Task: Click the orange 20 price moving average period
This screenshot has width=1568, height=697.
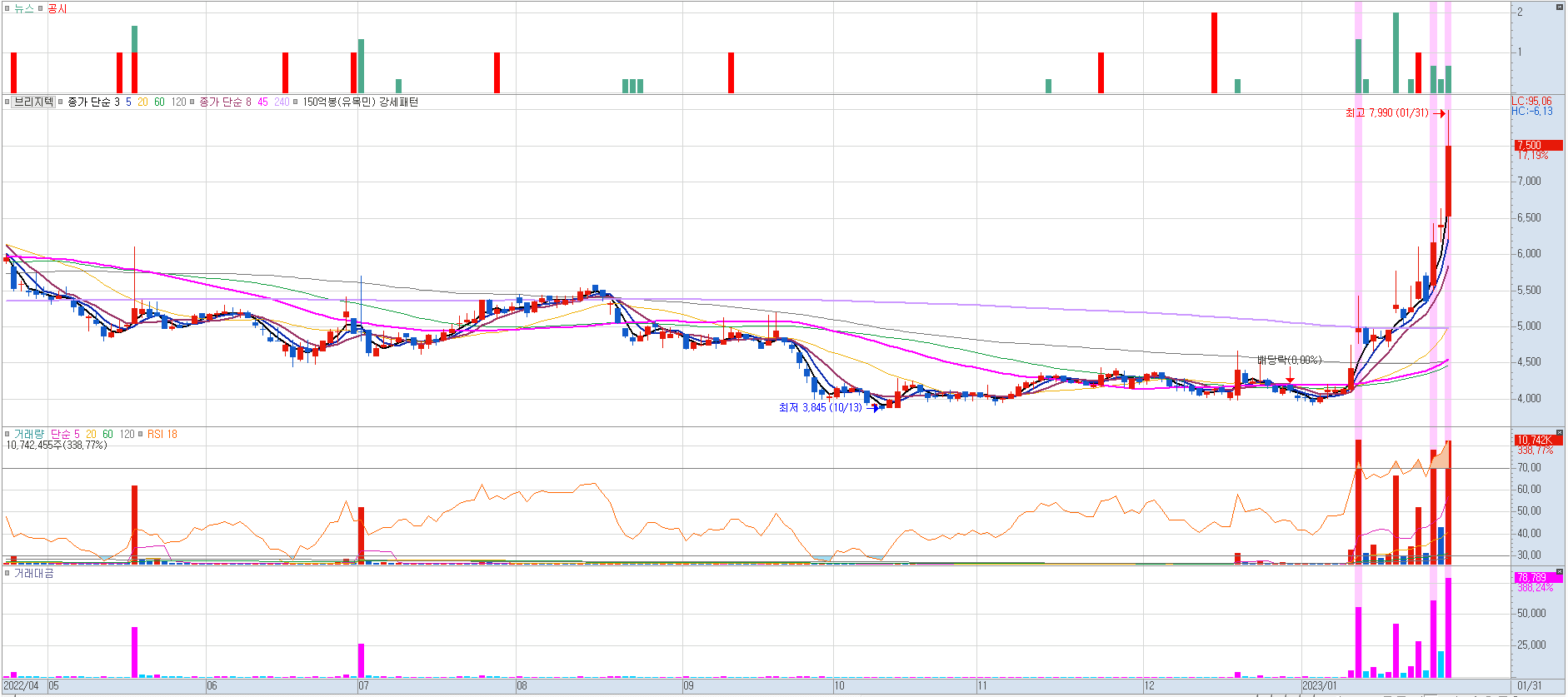Action: click(142, 102)
